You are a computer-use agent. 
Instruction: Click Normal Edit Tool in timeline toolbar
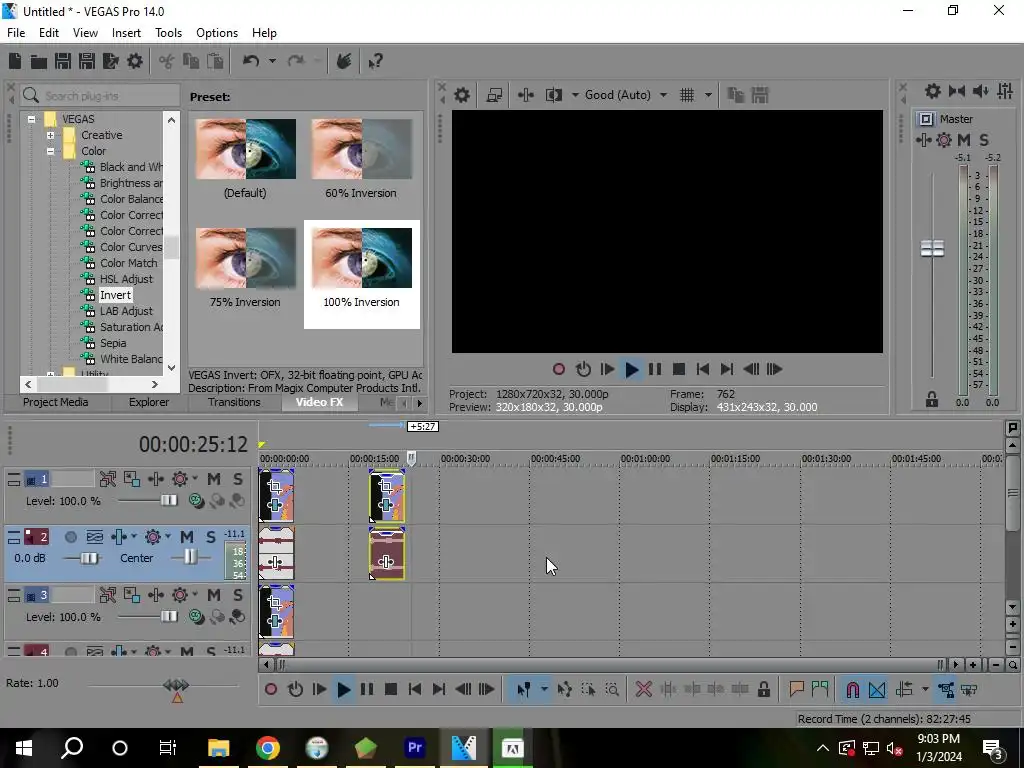(x=524, y=690)
